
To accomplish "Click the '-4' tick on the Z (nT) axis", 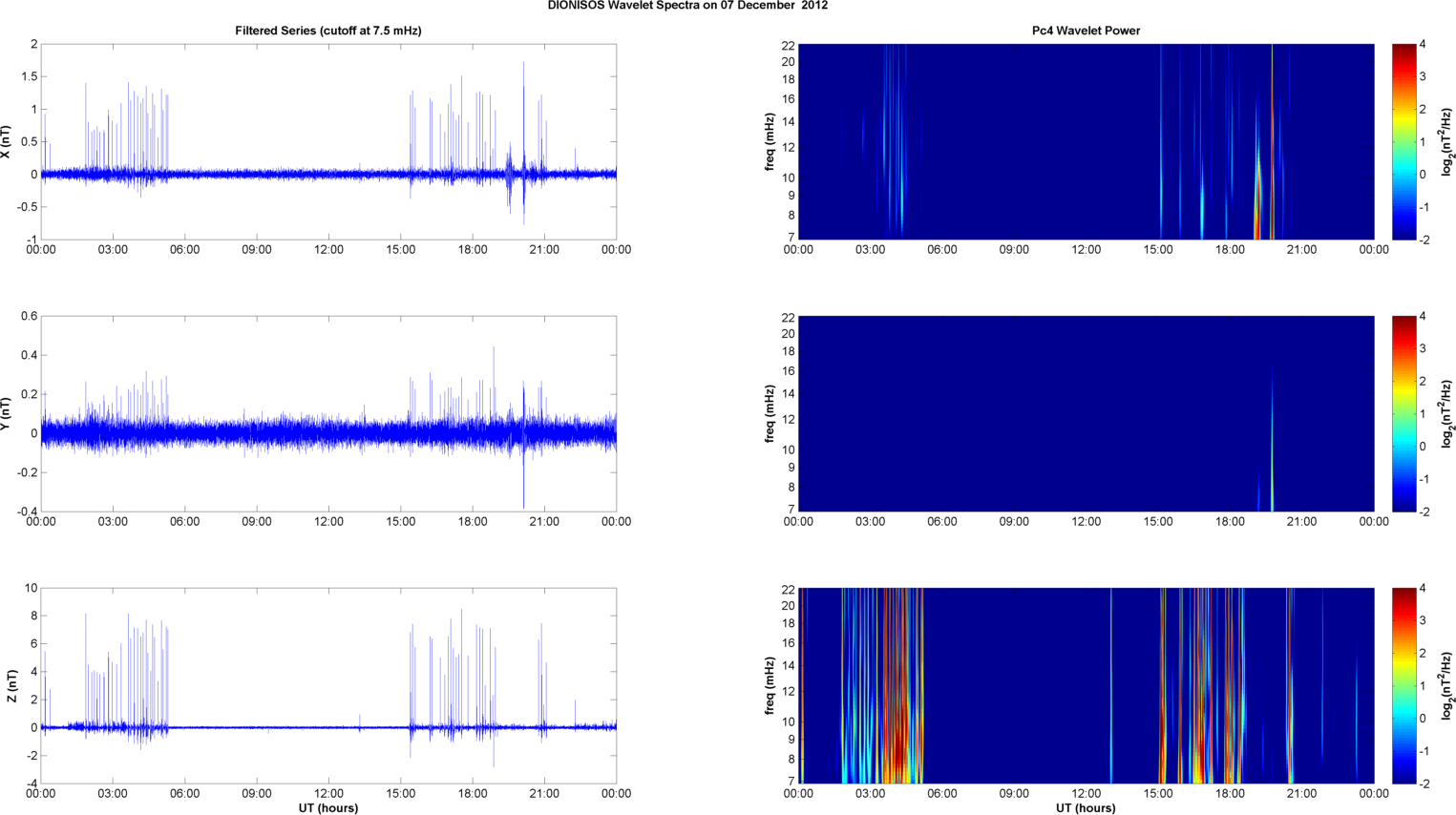I will (x=31, y=784).
